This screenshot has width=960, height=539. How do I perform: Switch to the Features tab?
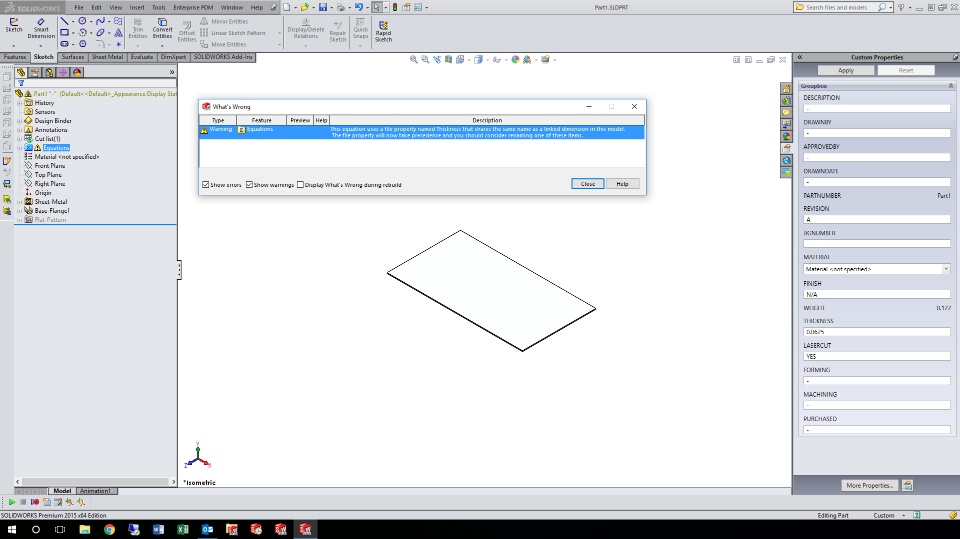pos(15,57)
